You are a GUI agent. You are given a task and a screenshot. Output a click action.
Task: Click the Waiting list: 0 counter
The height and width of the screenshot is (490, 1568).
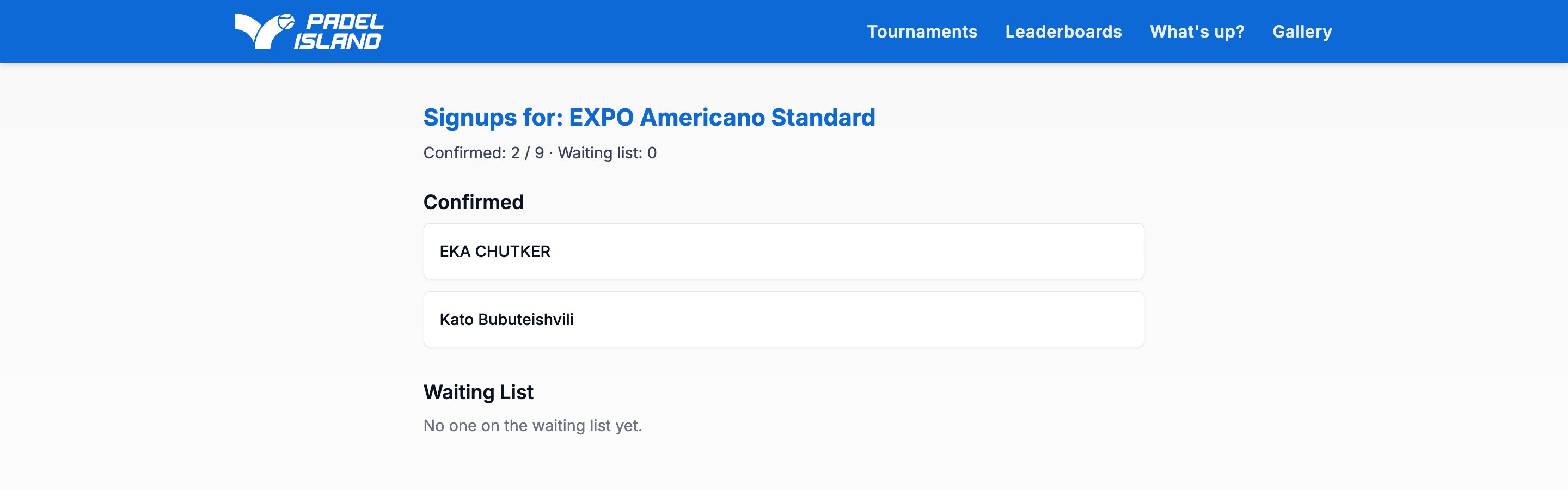tap(608, 153)
